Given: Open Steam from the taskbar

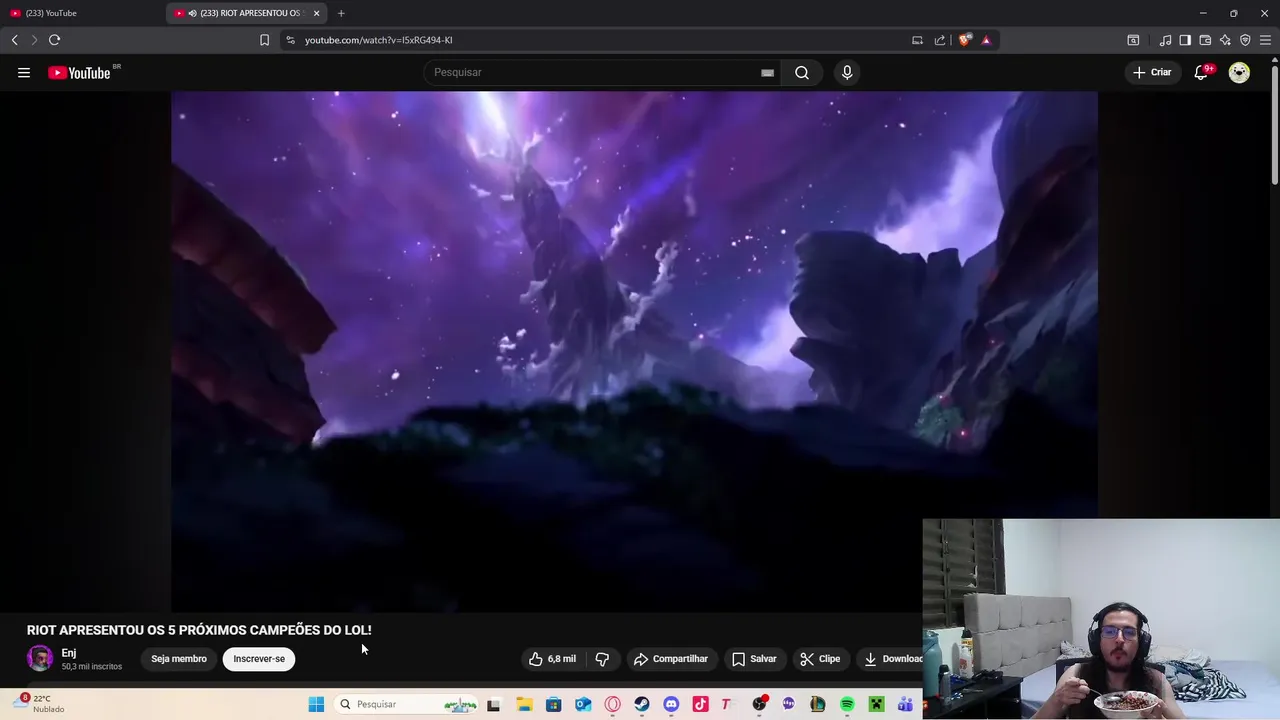Looking at the screenshot, I should click(x=642, y=704).
